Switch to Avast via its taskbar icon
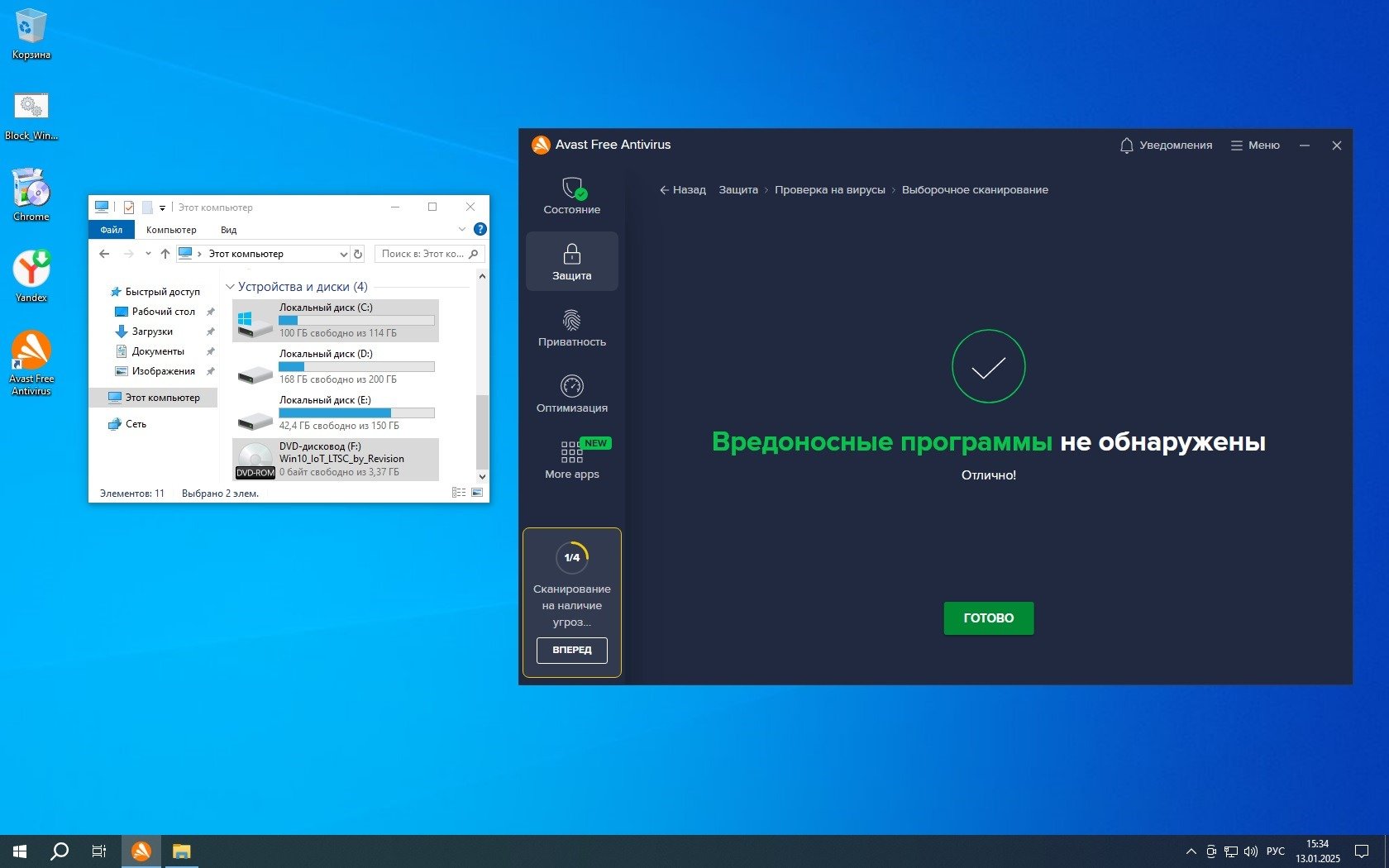Image resolution: width=1389 pixels, height=868 pixels. [141, 851]
